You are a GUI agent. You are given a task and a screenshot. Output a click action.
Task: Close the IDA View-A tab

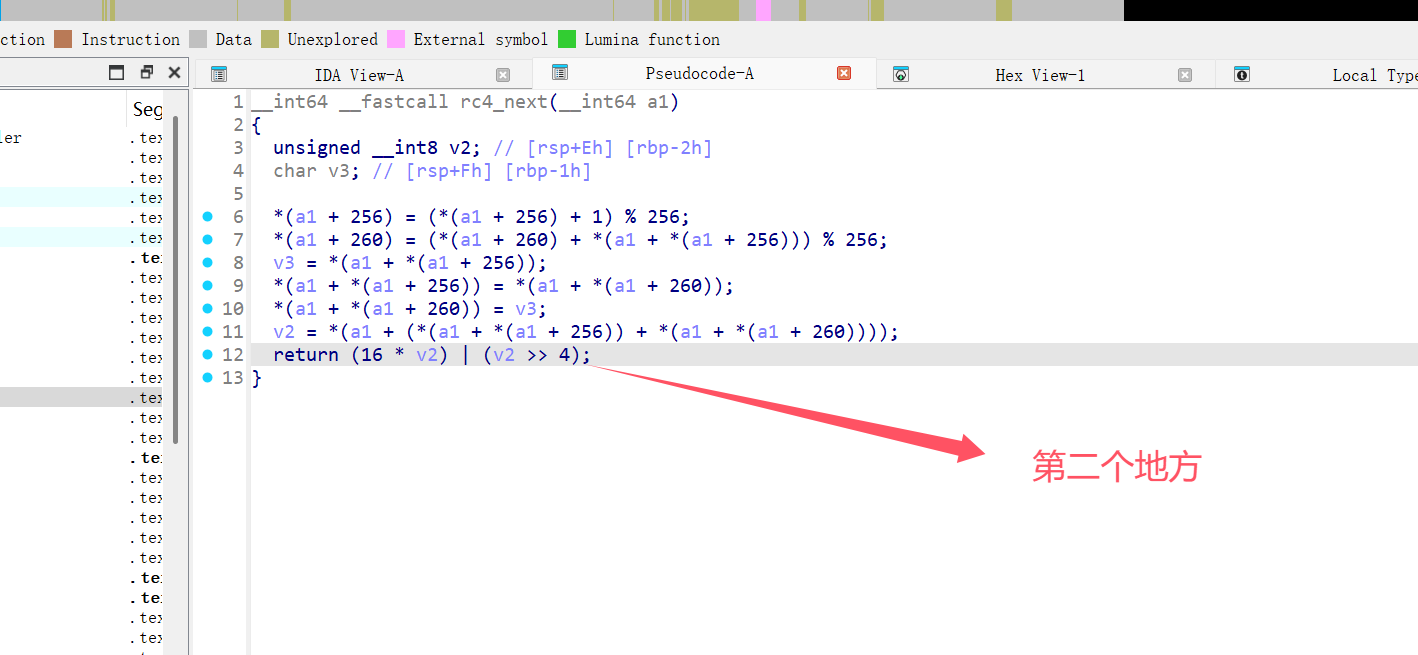click(503, 75)
